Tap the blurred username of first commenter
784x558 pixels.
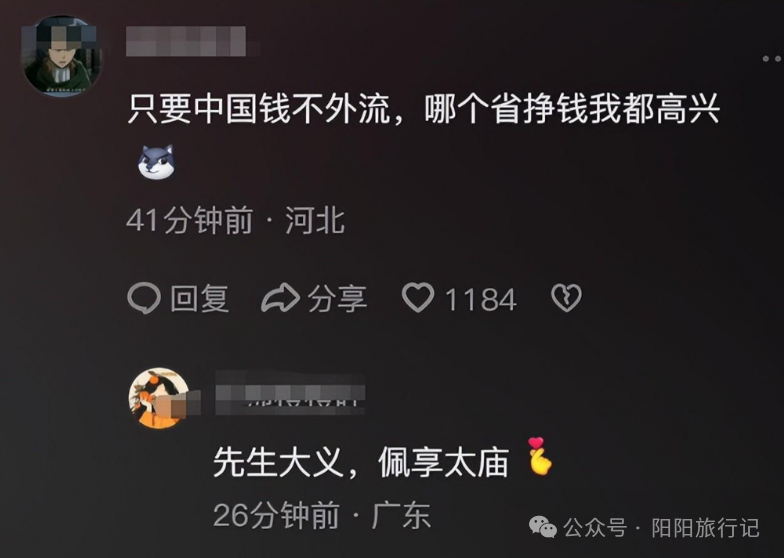click(x=186, y=41)
